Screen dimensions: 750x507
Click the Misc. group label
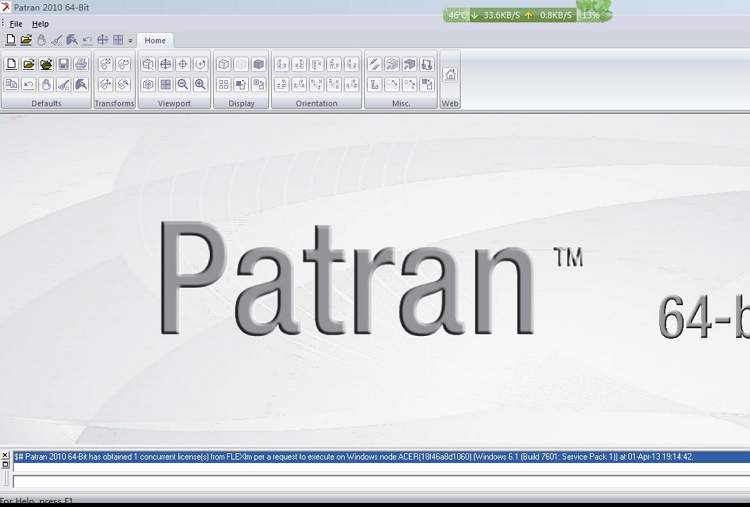pos(401,103)
